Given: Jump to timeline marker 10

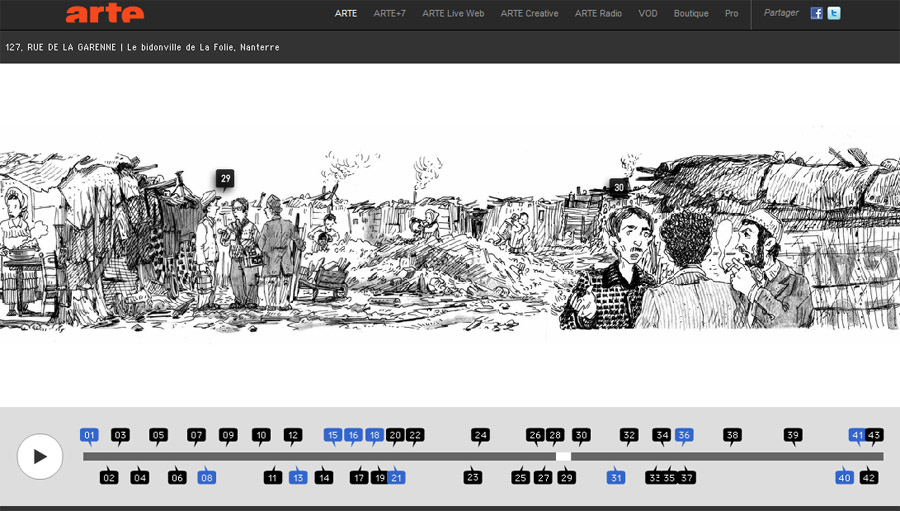Looking at the screenshot, I should point(261,435).
